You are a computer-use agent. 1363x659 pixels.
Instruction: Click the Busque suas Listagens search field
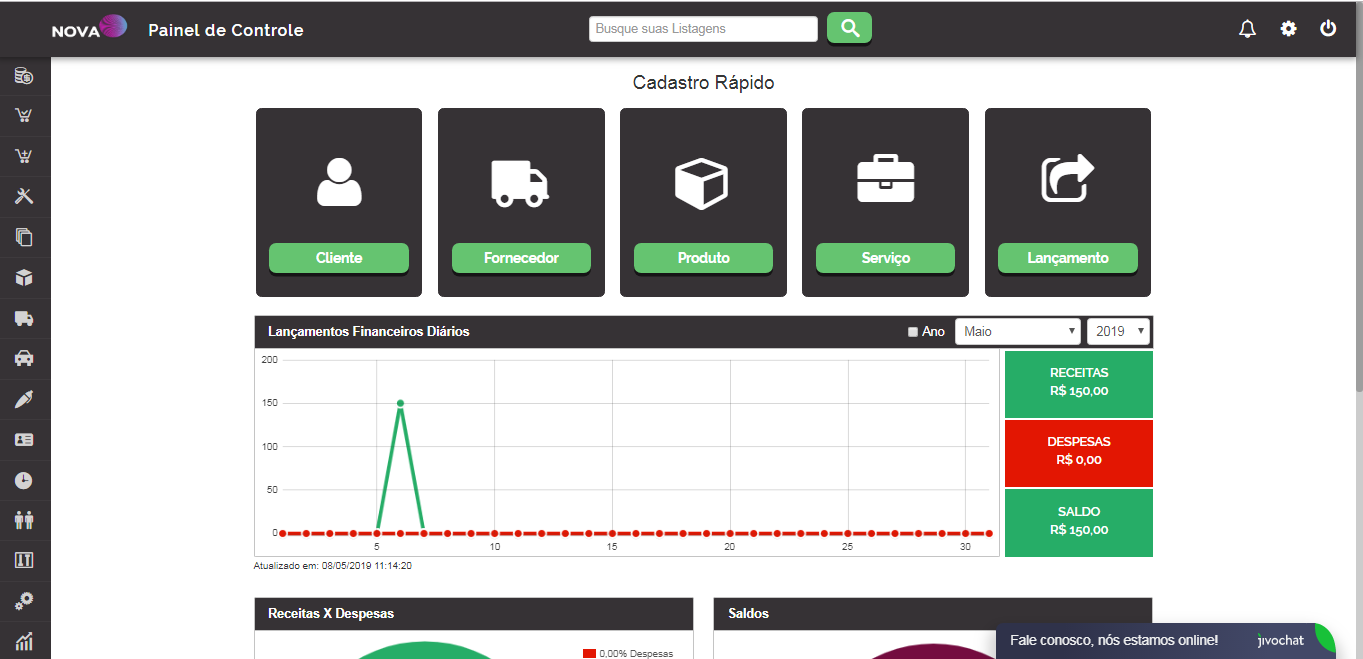click(703, 29)
